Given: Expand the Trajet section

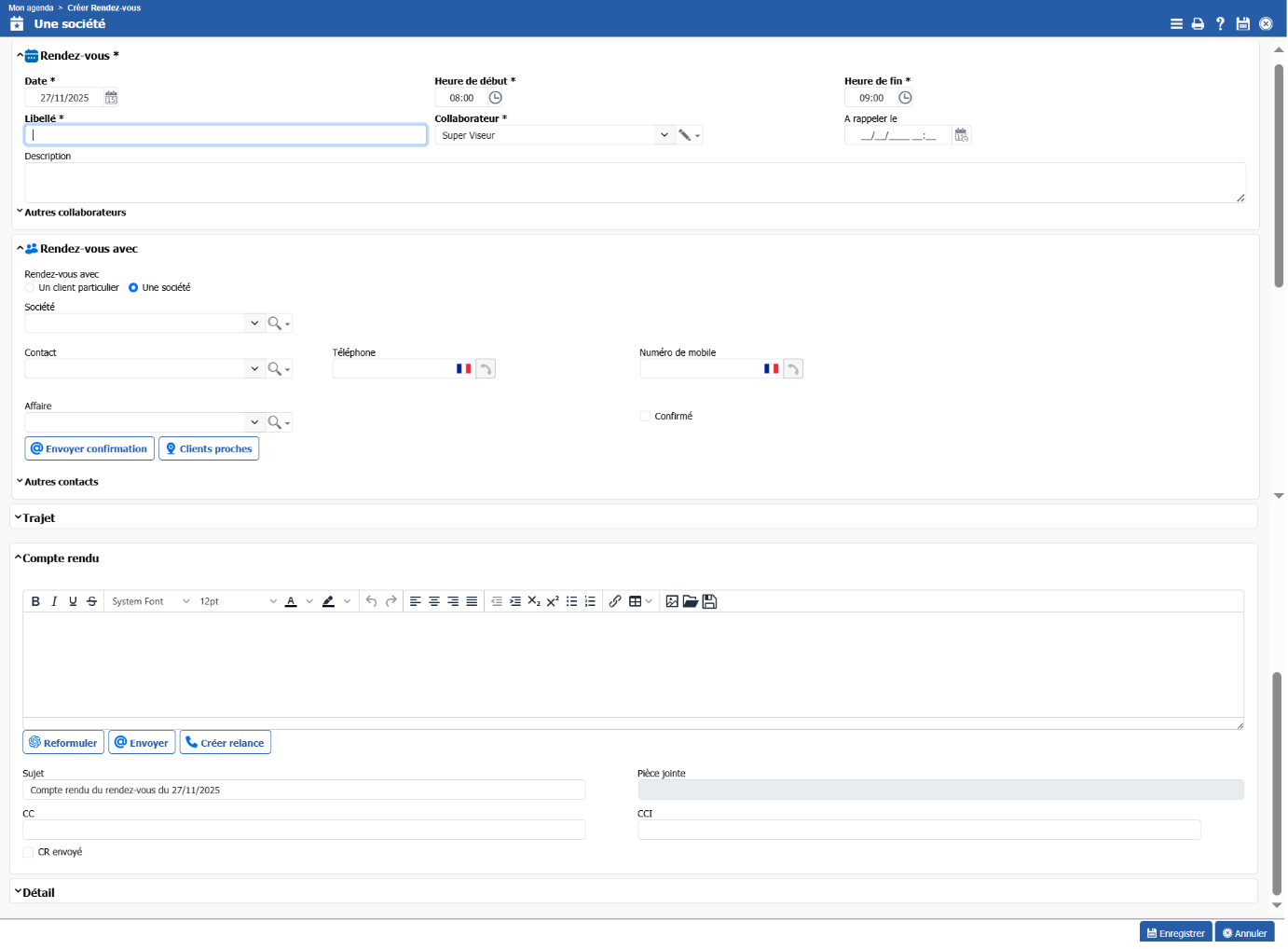Looking at the screenshot, I should coord(38,518).
